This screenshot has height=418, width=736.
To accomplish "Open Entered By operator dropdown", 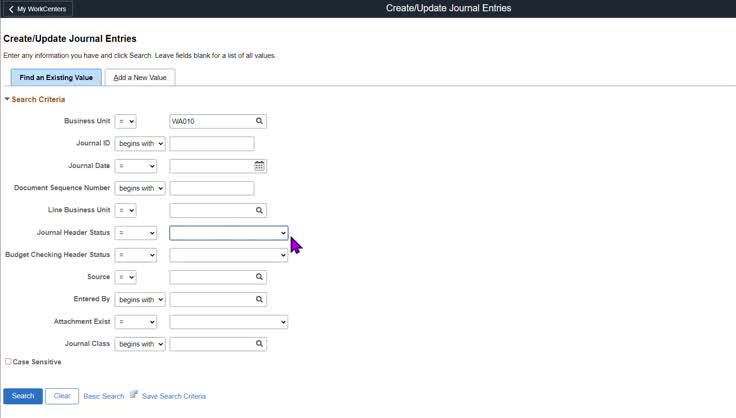I will coord(140,299).
